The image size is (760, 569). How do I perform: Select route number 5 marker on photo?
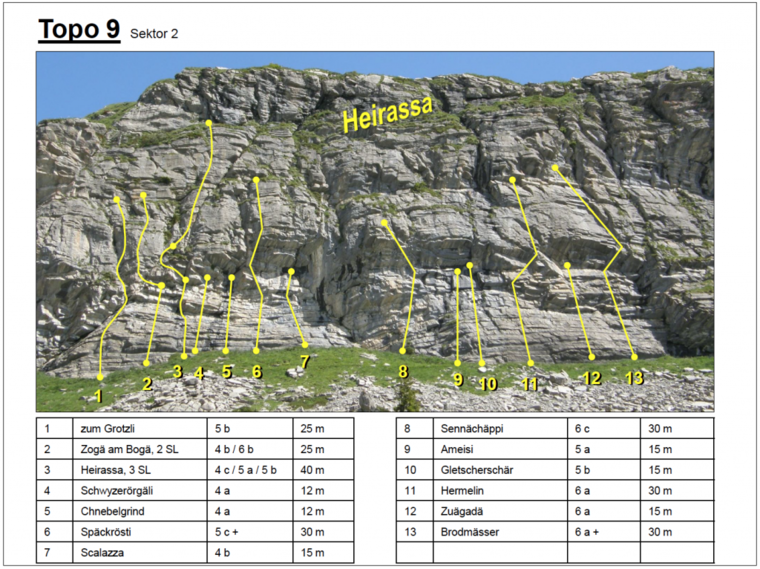(x=226, y=372)
